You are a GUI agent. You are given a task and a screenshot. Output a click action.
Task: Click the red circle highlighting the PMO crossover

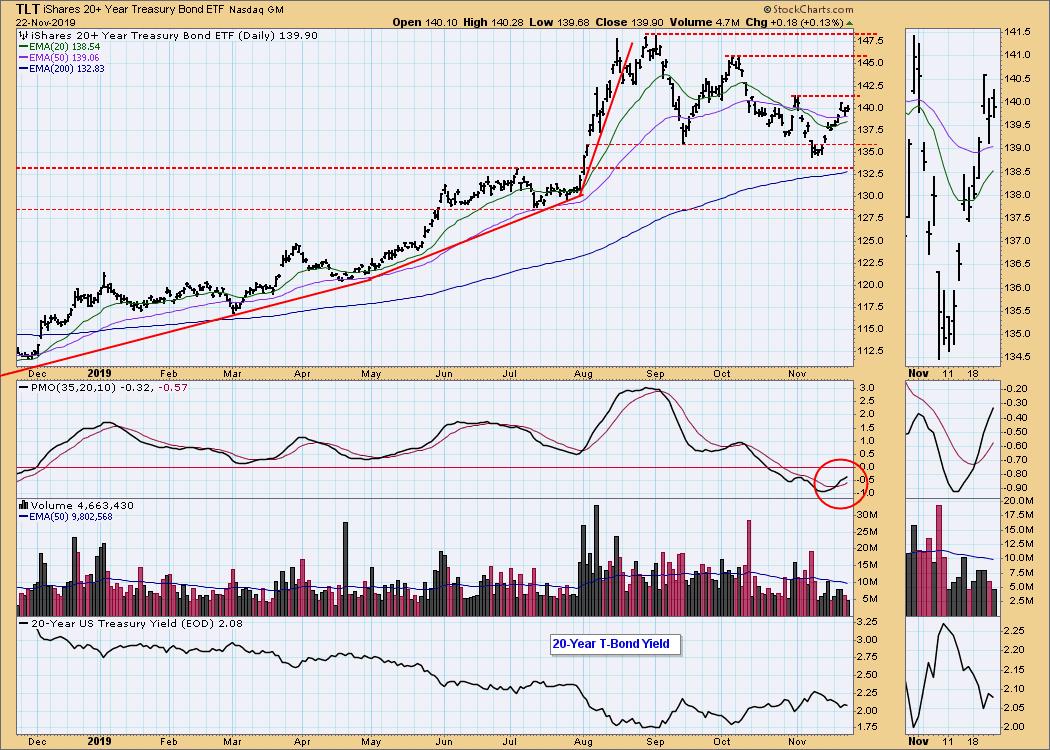[840, 483]
